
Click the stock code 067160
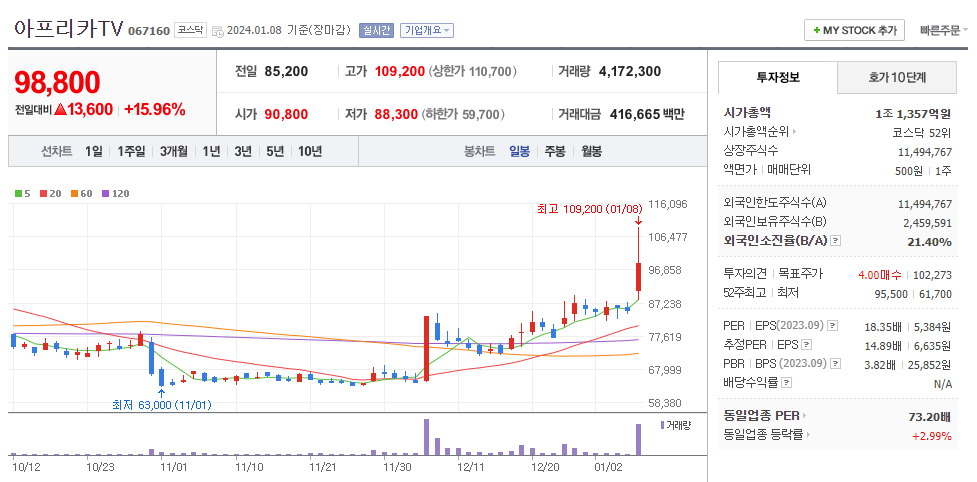click(148, 31)
